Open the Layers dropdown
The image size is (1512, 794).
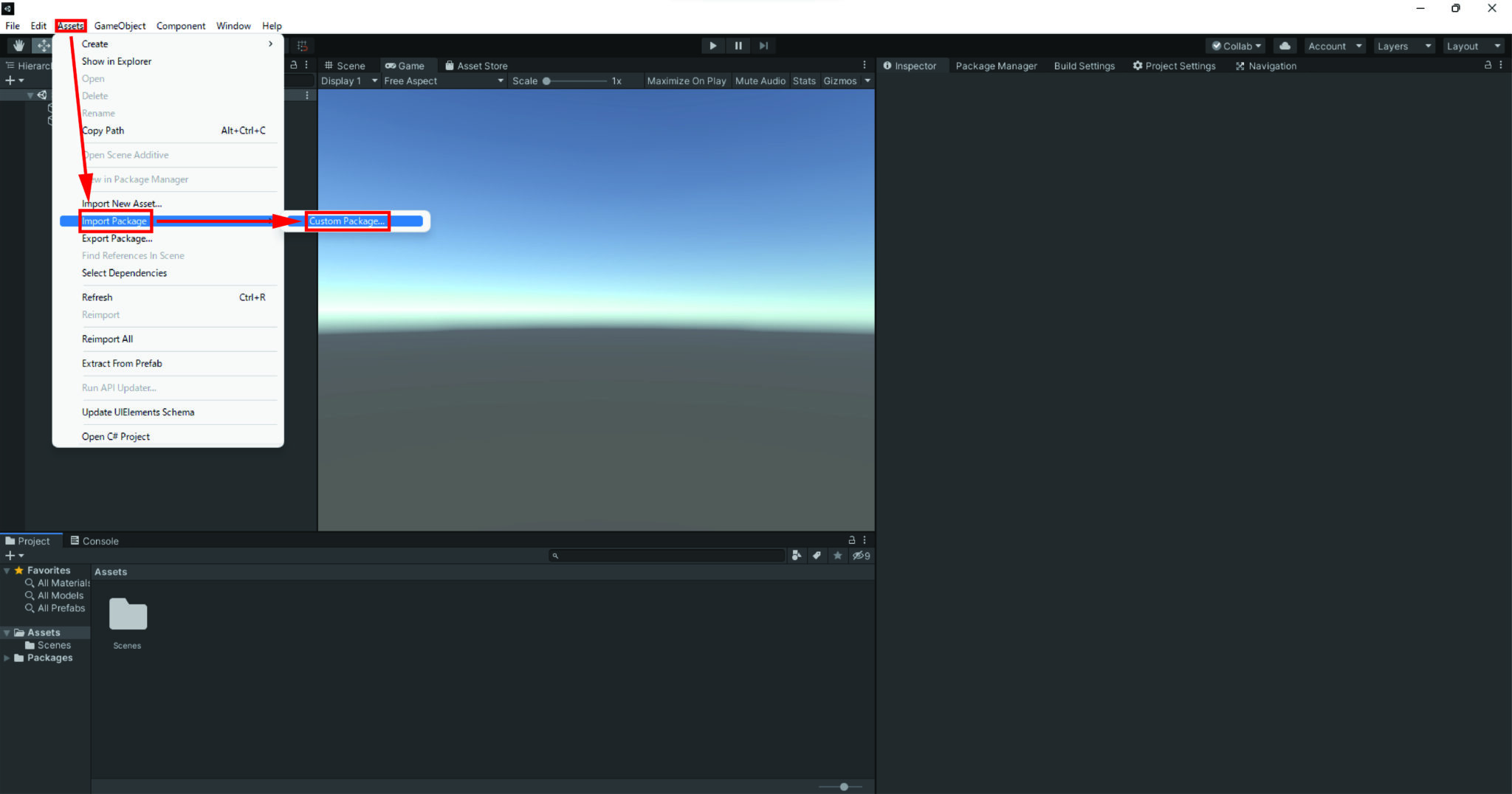(1401, 46)
